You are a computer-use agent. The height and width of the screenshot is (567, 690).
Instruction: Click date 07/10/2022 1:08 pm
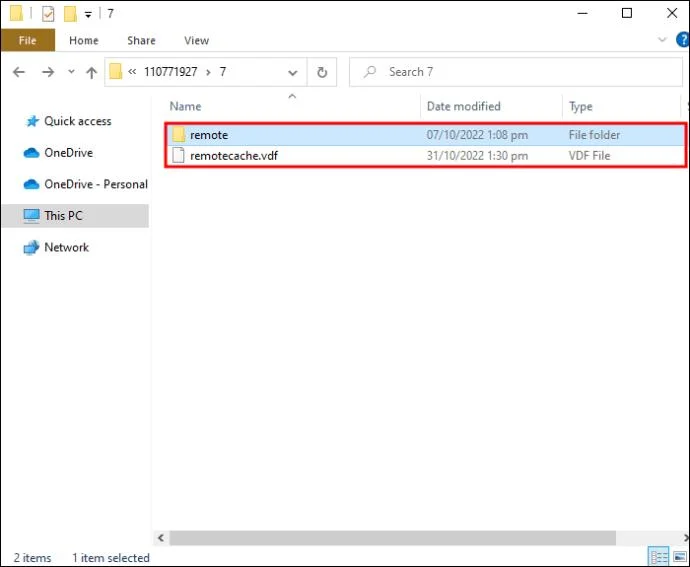point(477,135)
